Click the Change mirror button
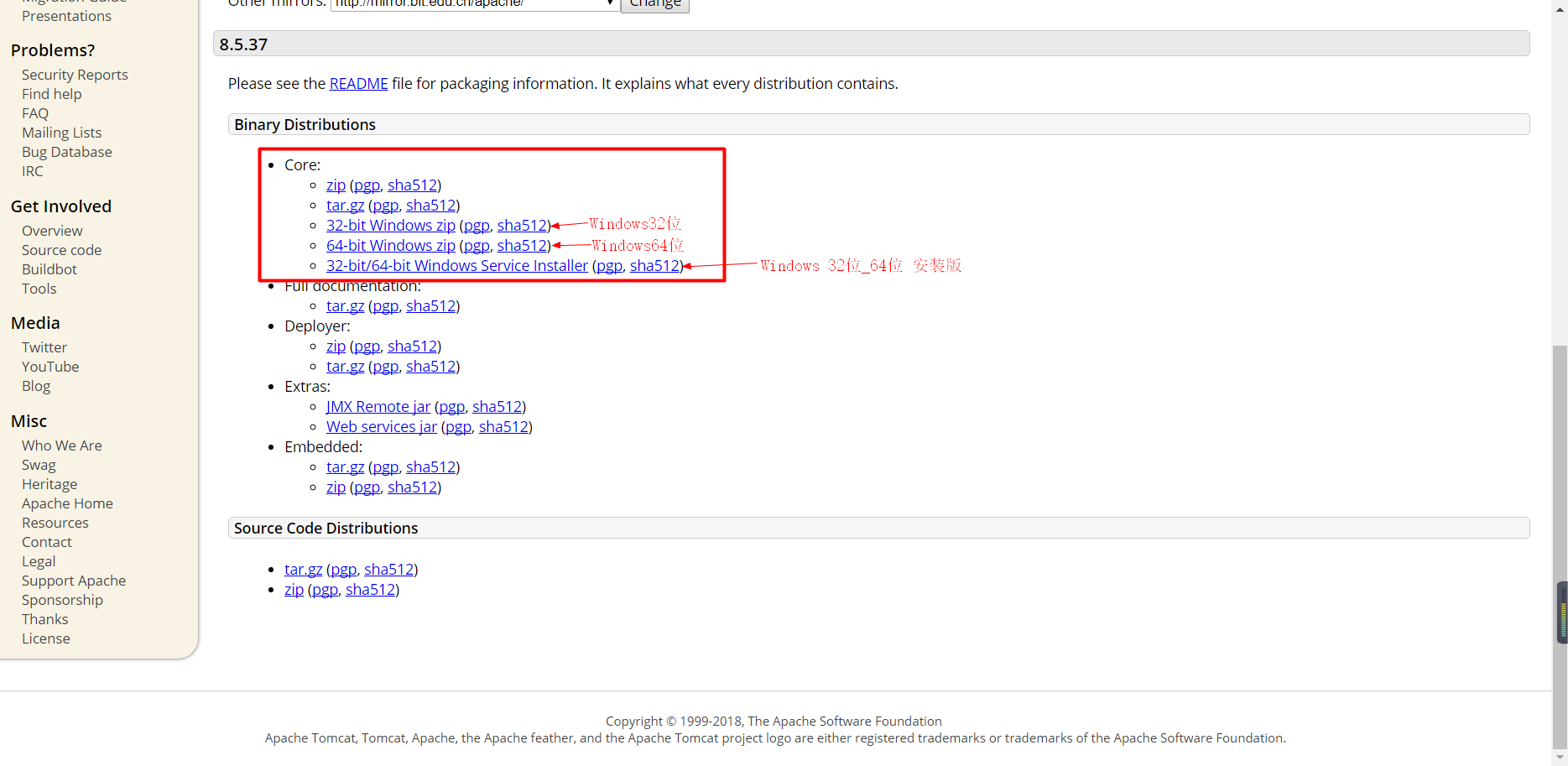Image resolution: width=1568 pixels, height=766 pixels. [x=655, y=3]
